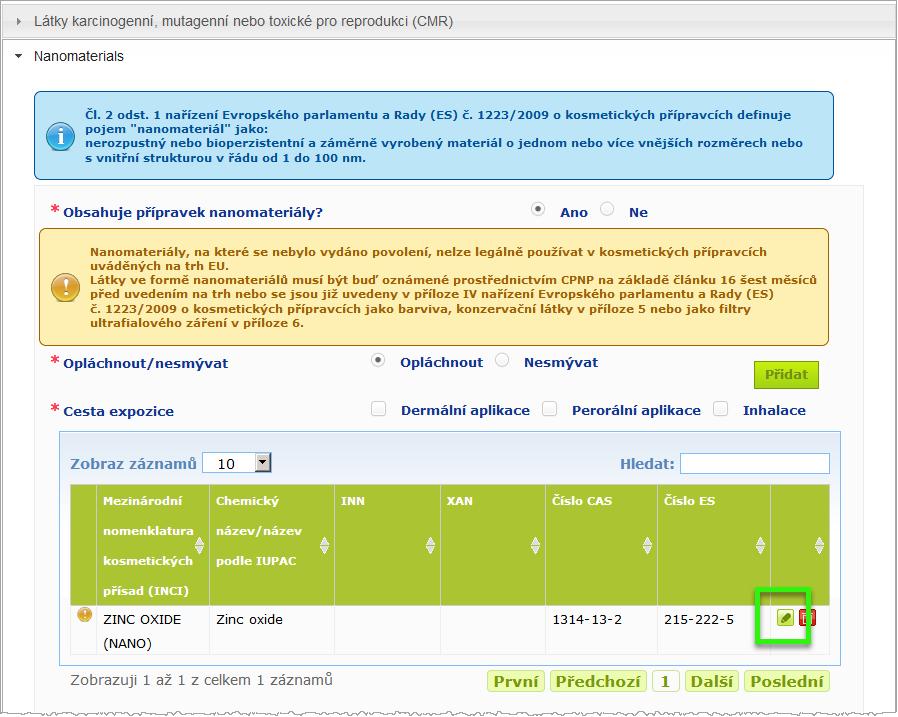This screenshot has width=898, height=717.
Task: Click the Zobrazuji 1 až 1 records status text
Action: pyautogui.click(x=201, y=680)
